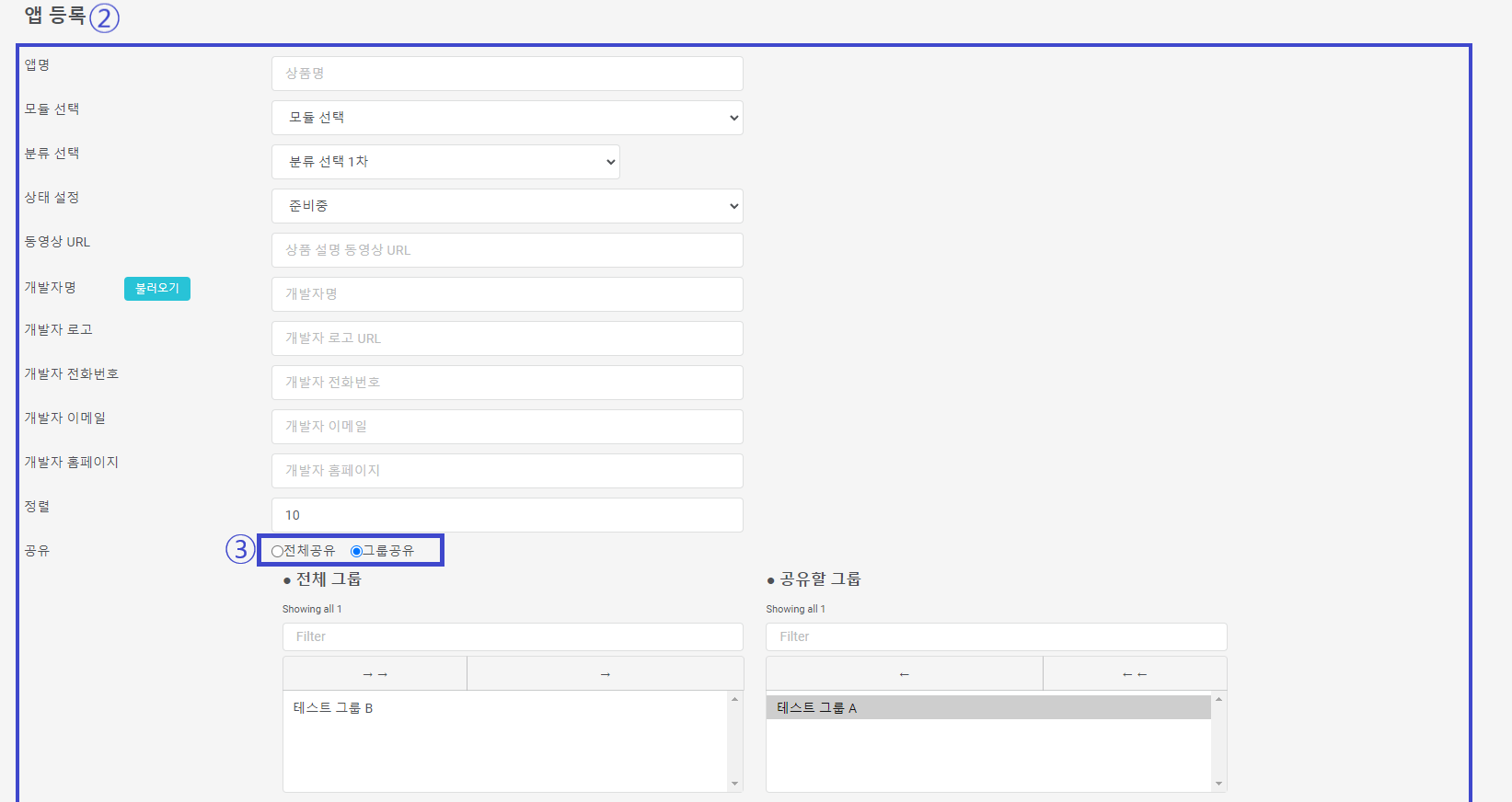Expand the 분류 선택 1차 dropdown
Screen dimensions: 1512x802
445,162
